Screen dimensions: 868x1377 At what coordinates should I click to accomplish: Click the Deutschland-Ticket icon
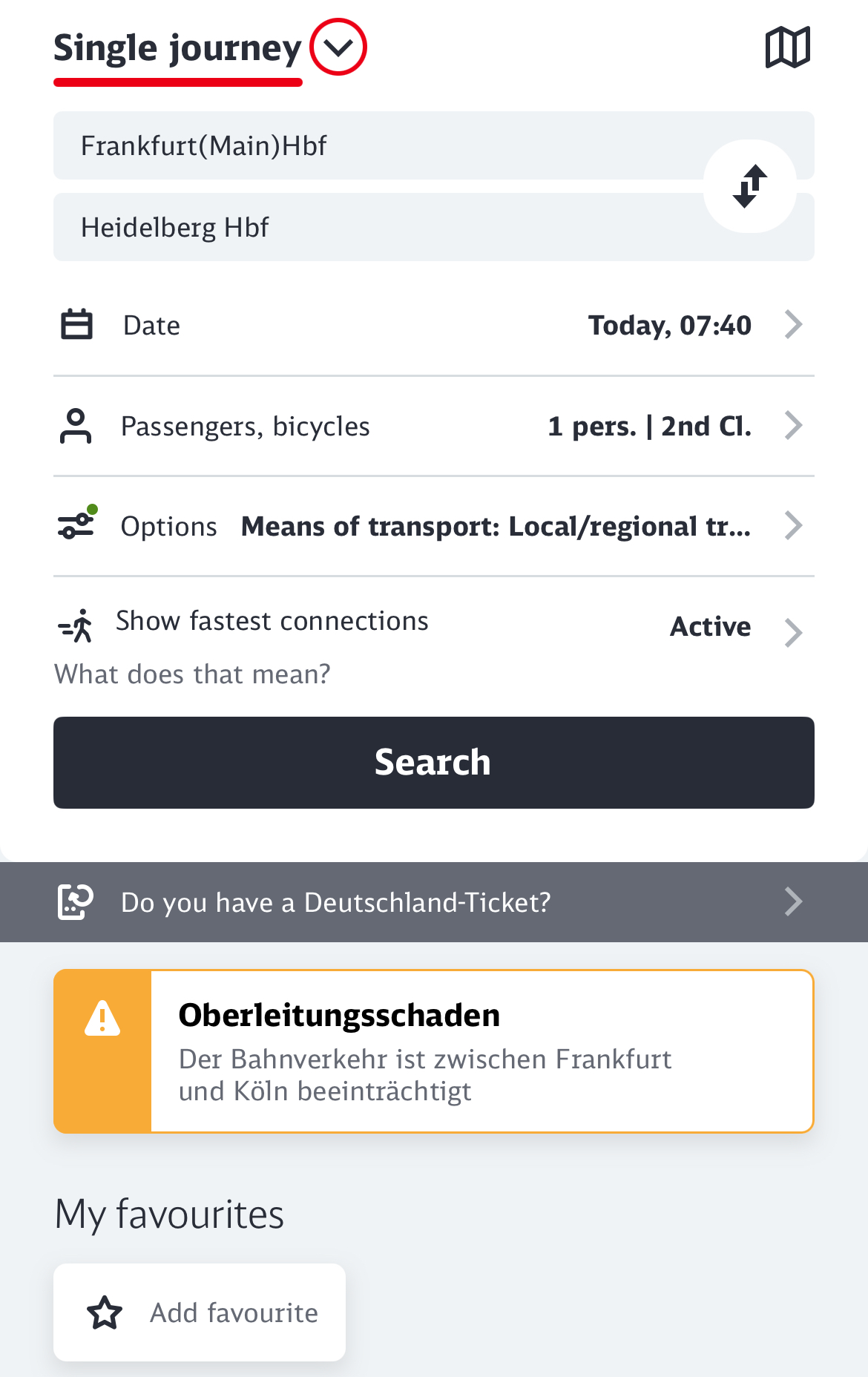(x=76, y=902)
